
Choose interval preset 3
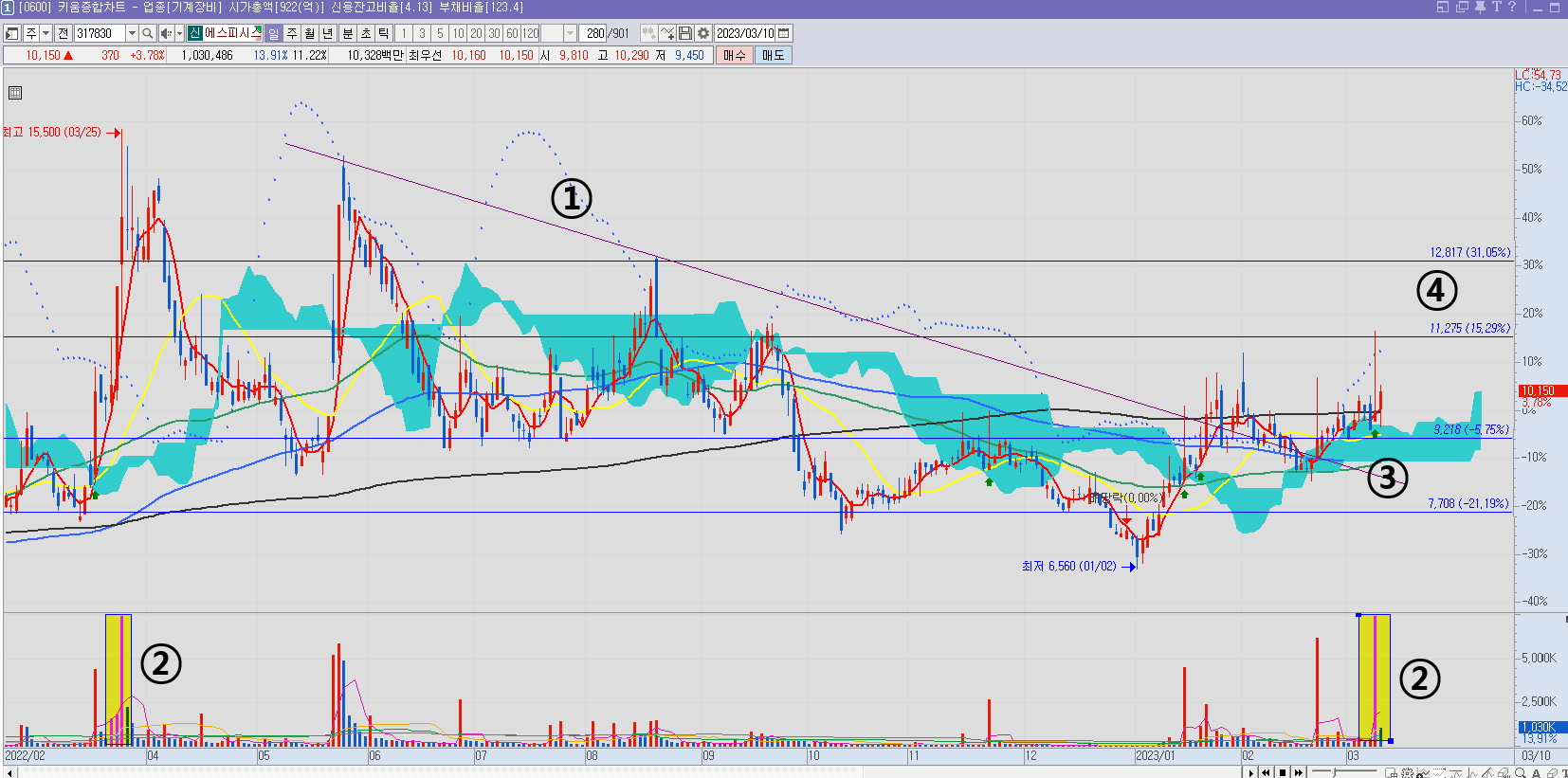click(x=423, y=33)
